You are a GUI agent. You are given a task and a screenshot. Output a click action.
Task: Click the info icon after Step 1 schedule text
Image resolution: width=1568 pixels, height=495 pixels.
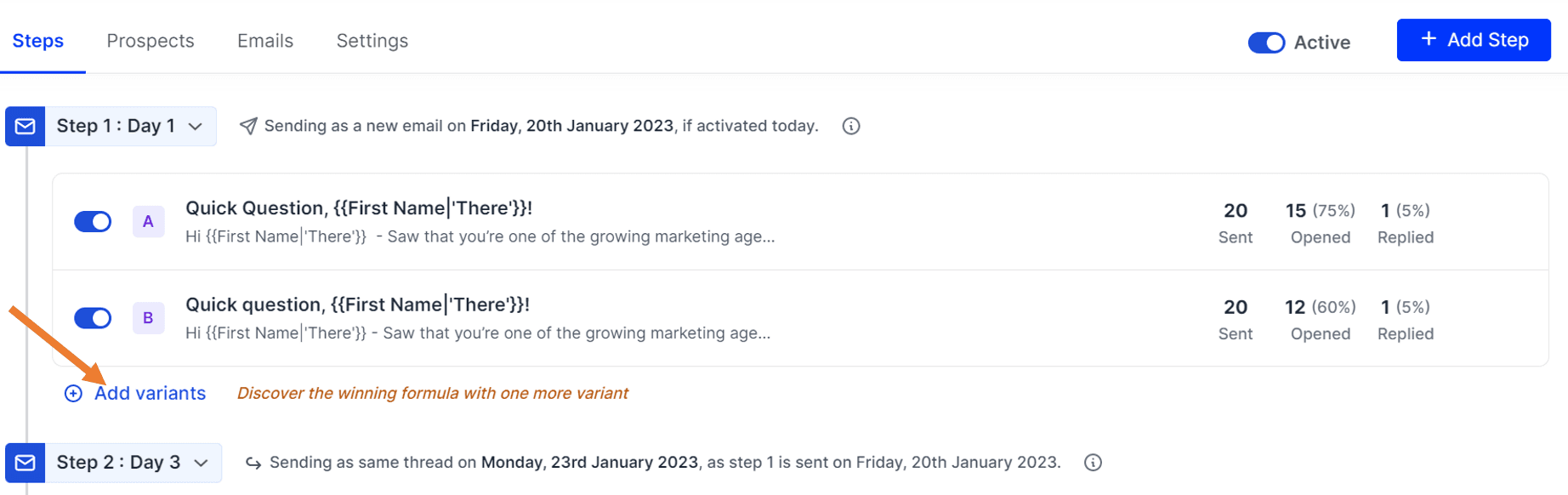point(850,126)
